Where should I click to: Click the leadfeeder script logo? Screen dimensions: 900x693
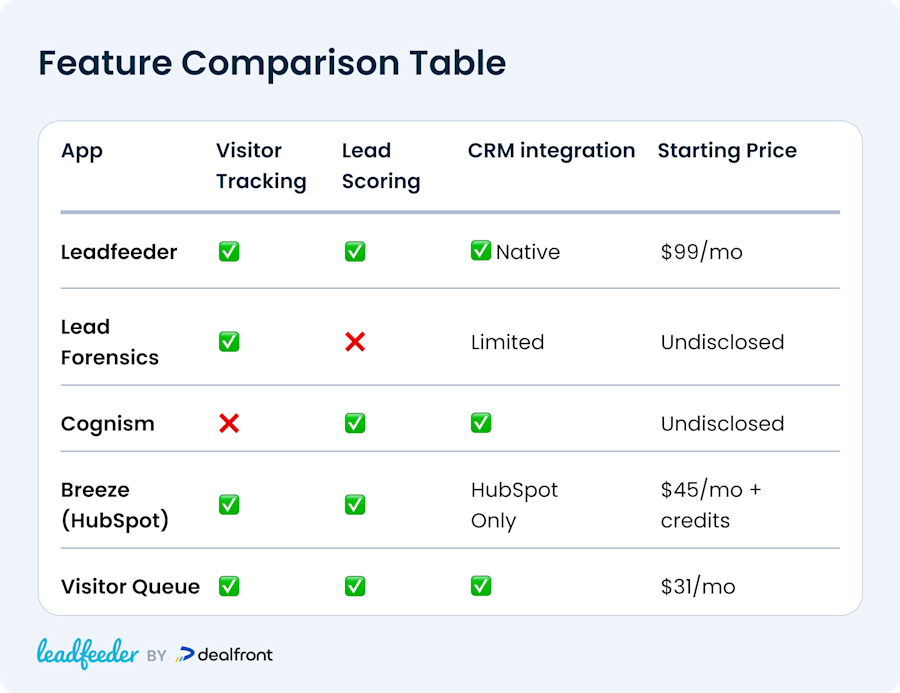coord(88,653)
